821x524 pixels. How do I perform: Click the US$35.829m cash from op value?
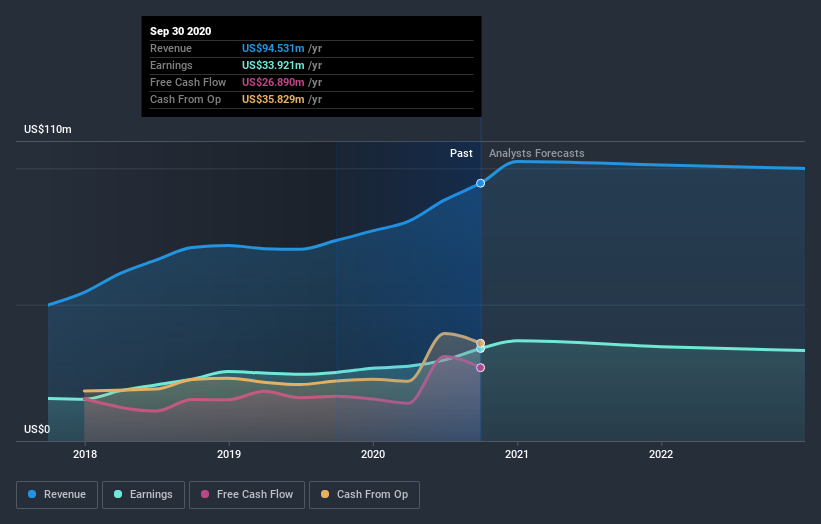point(273,99)
